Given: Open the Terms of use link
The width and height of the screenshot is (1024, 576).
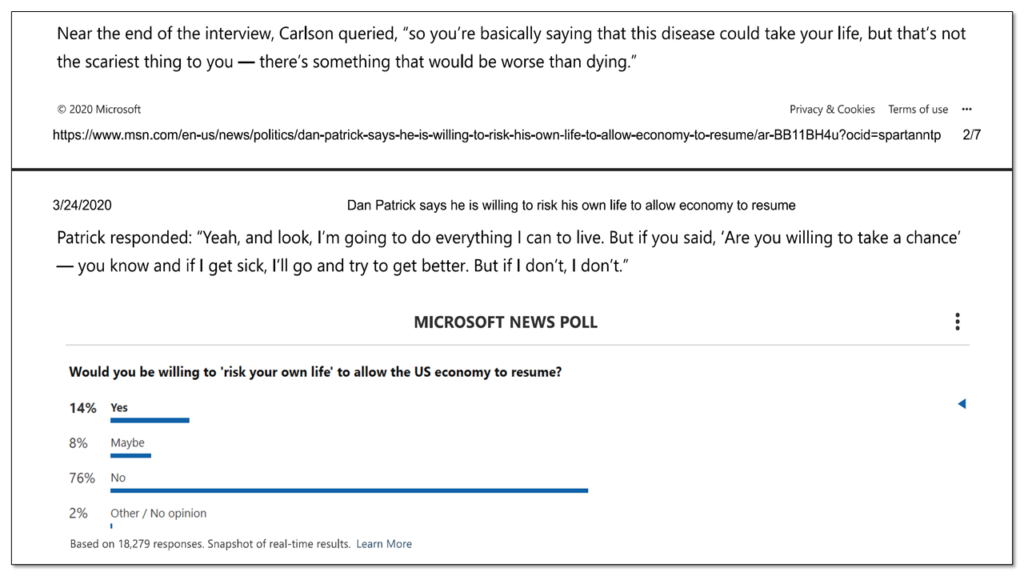Looking at the screenshot, I should [918, 109].
